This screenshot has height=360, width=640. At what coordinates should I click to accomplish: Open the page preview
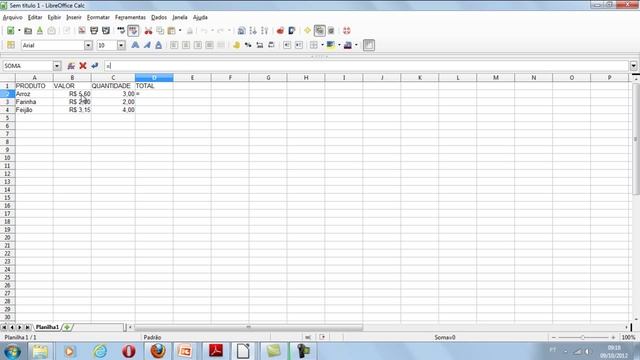(106, 31)
